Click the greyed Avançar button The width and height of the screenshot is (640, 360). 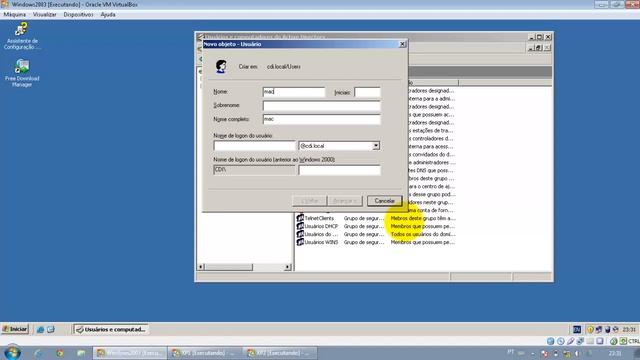[345, 201]
